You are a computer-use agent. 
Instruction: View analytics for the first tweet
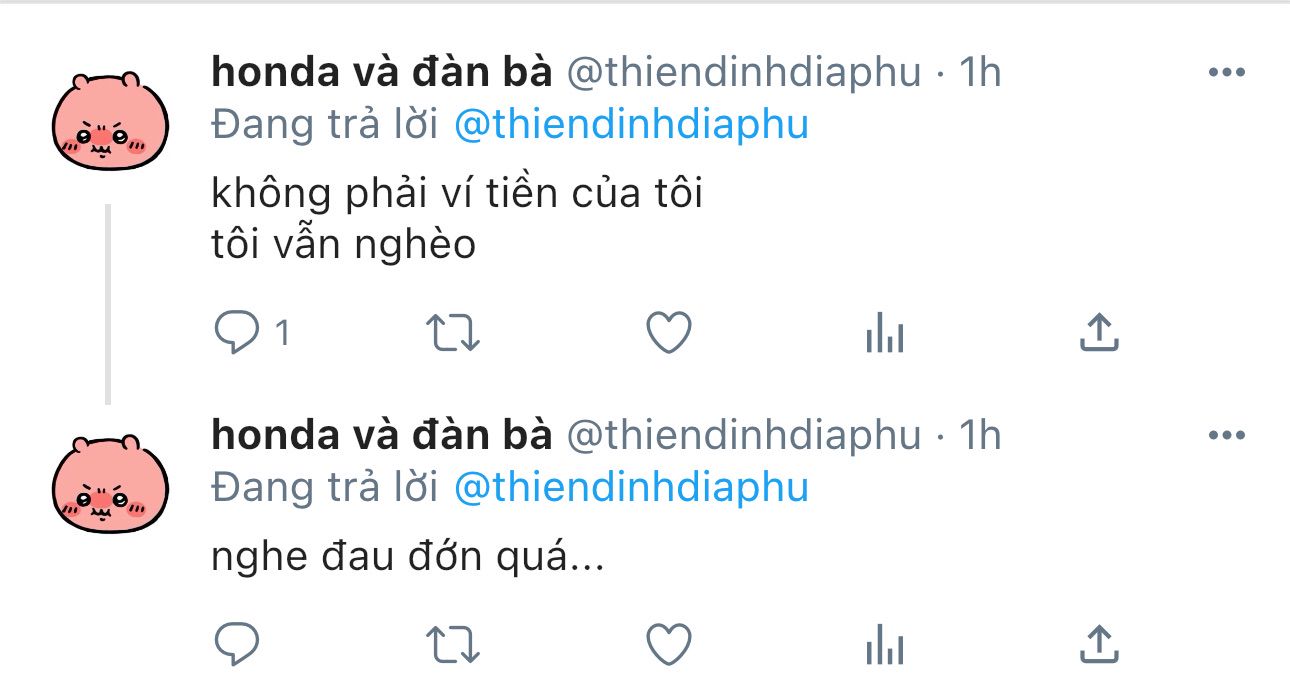pyautogui.click(x=884, y=333)
